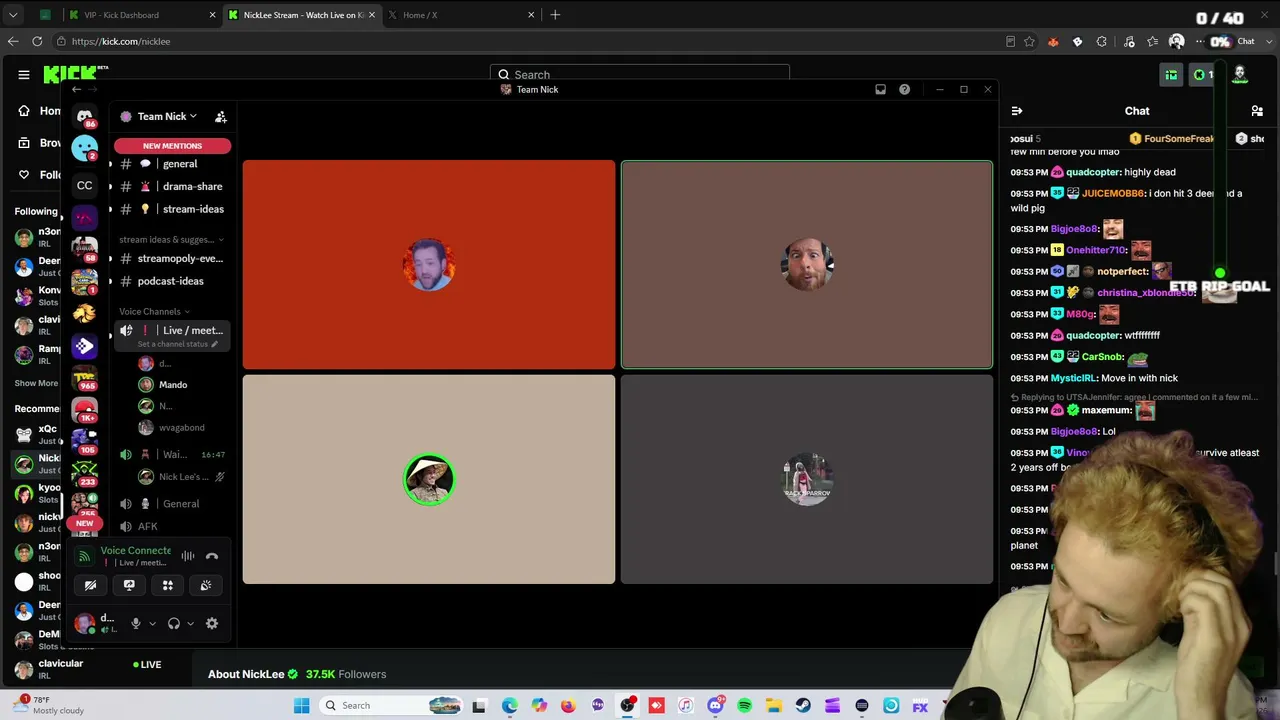Open browser tab list dropdown
Image resolution: width=1280 pixels, height=720 pixels.
click(x=13, y=15)
